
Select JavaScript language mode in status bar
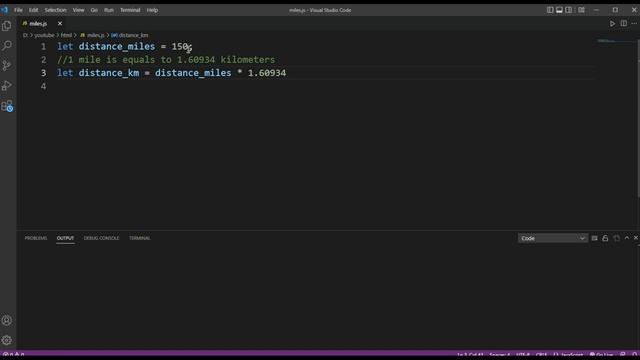(568, 355)
